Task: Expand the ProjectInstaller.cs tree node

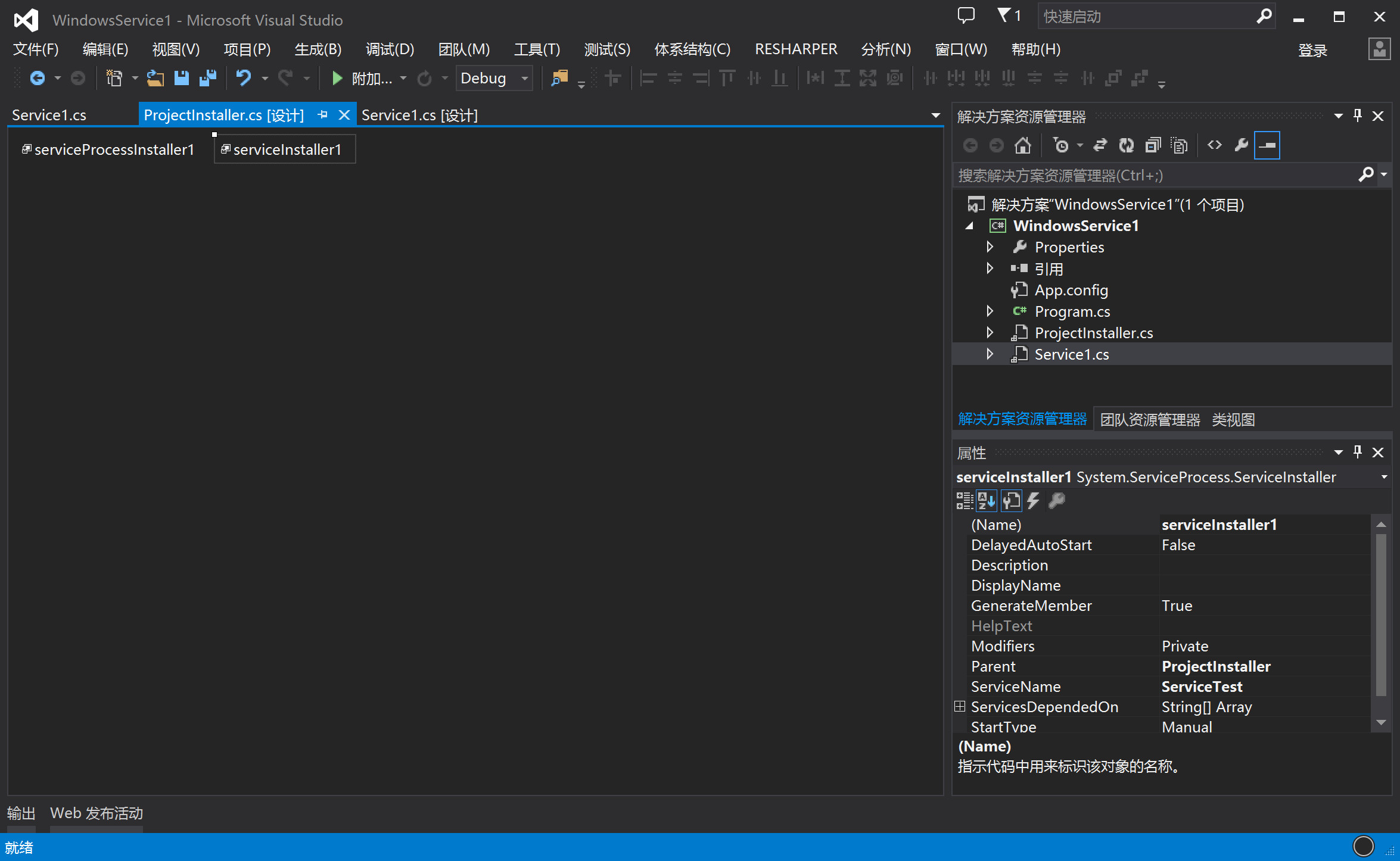Action: 990,332
